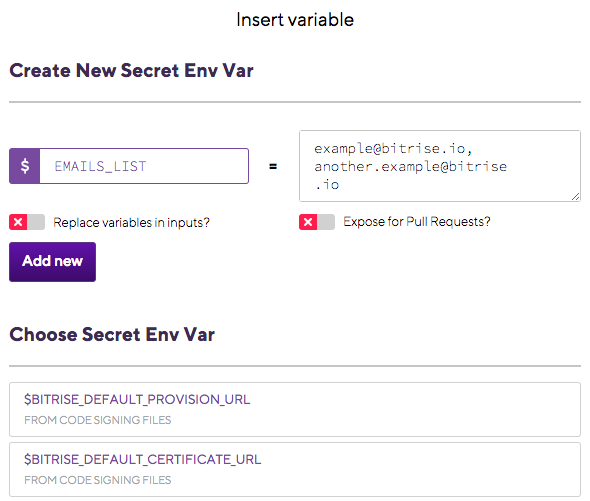Click the textarea resize grip corner
Image resolution: width=590 pixels, height=501 pixels.
(x=575, y=196)
